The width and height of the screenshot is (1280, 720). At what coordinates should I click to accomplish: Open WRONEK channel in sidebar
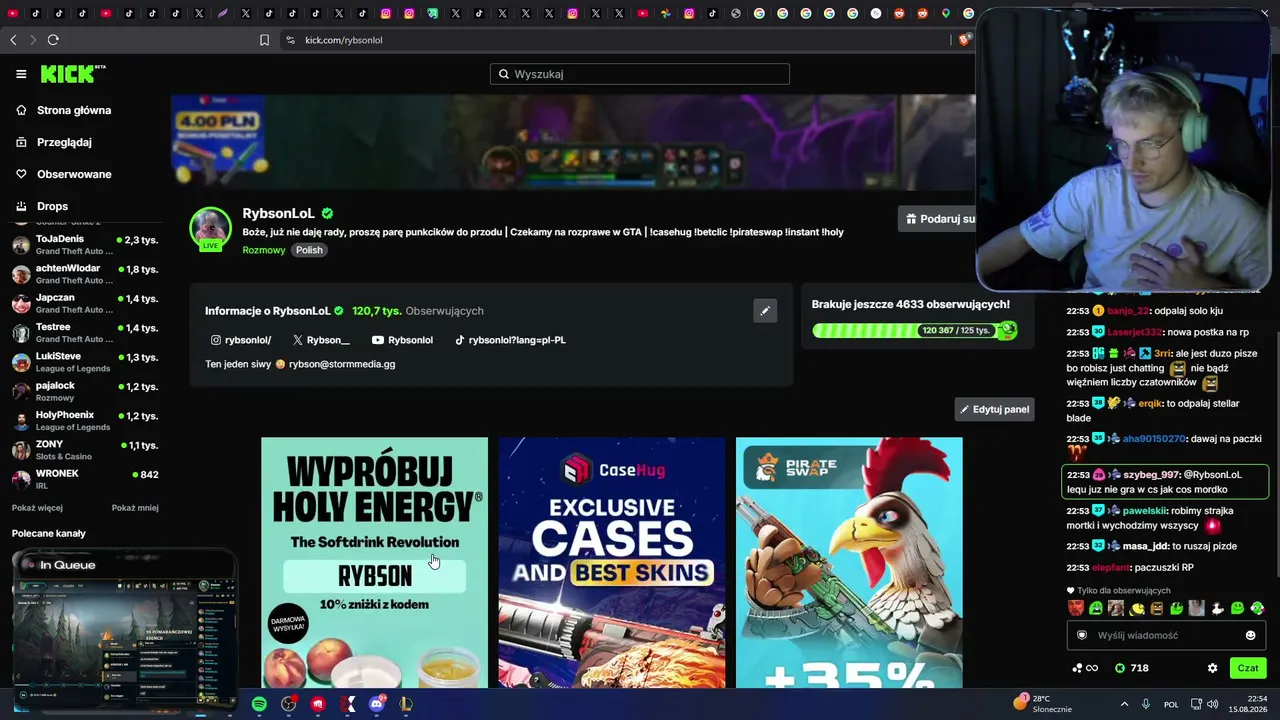(85, 479)
